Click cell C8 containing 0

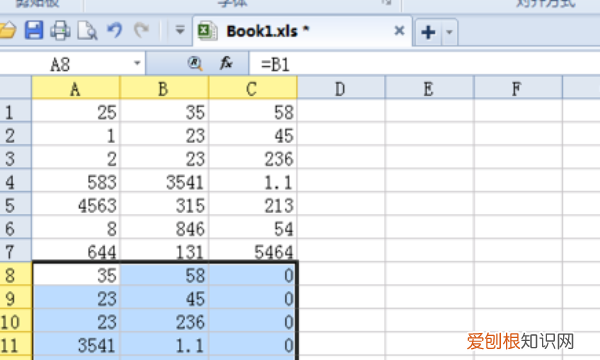click(253, 274)
